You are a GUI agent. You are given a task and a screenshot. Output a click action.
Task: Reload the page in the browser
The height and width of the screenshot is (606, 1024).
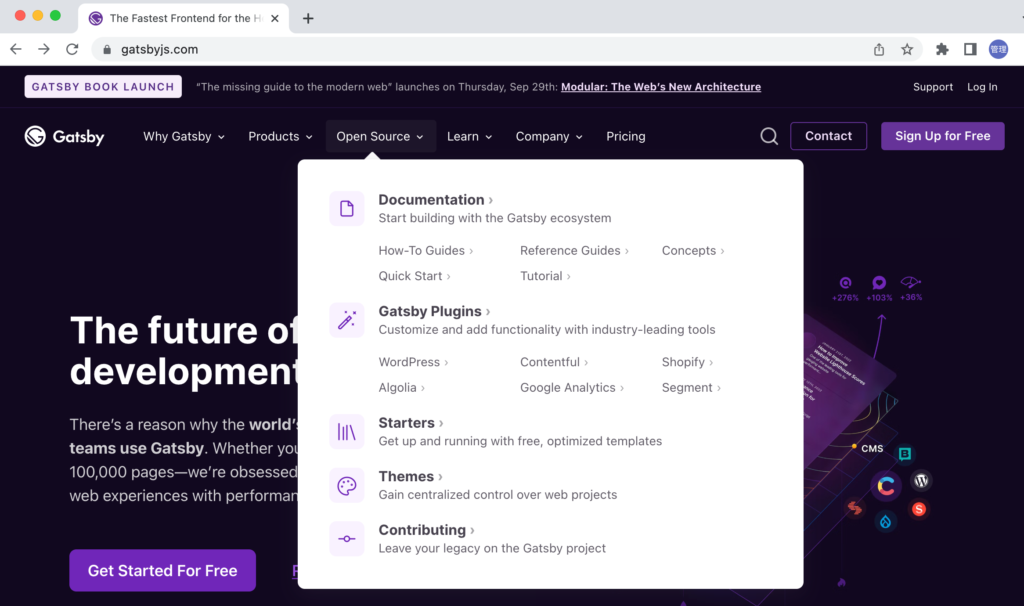coord(72,49)
